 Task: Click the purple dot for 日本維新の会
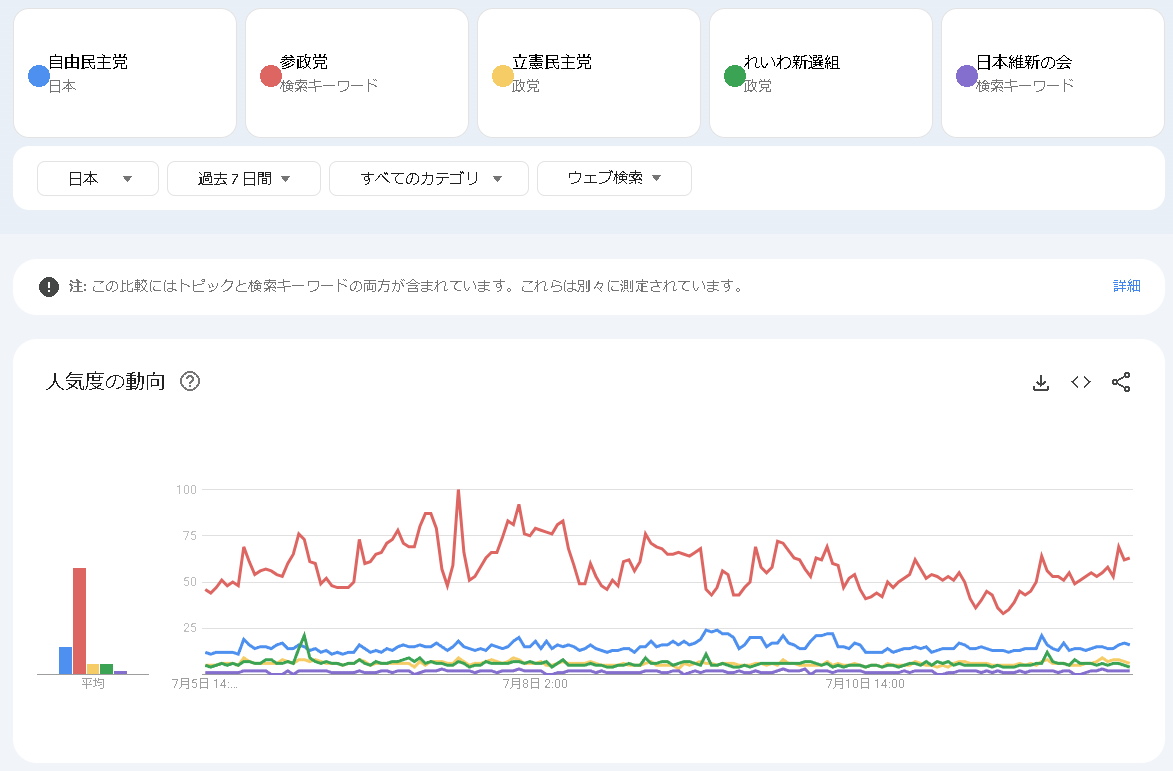967,76
